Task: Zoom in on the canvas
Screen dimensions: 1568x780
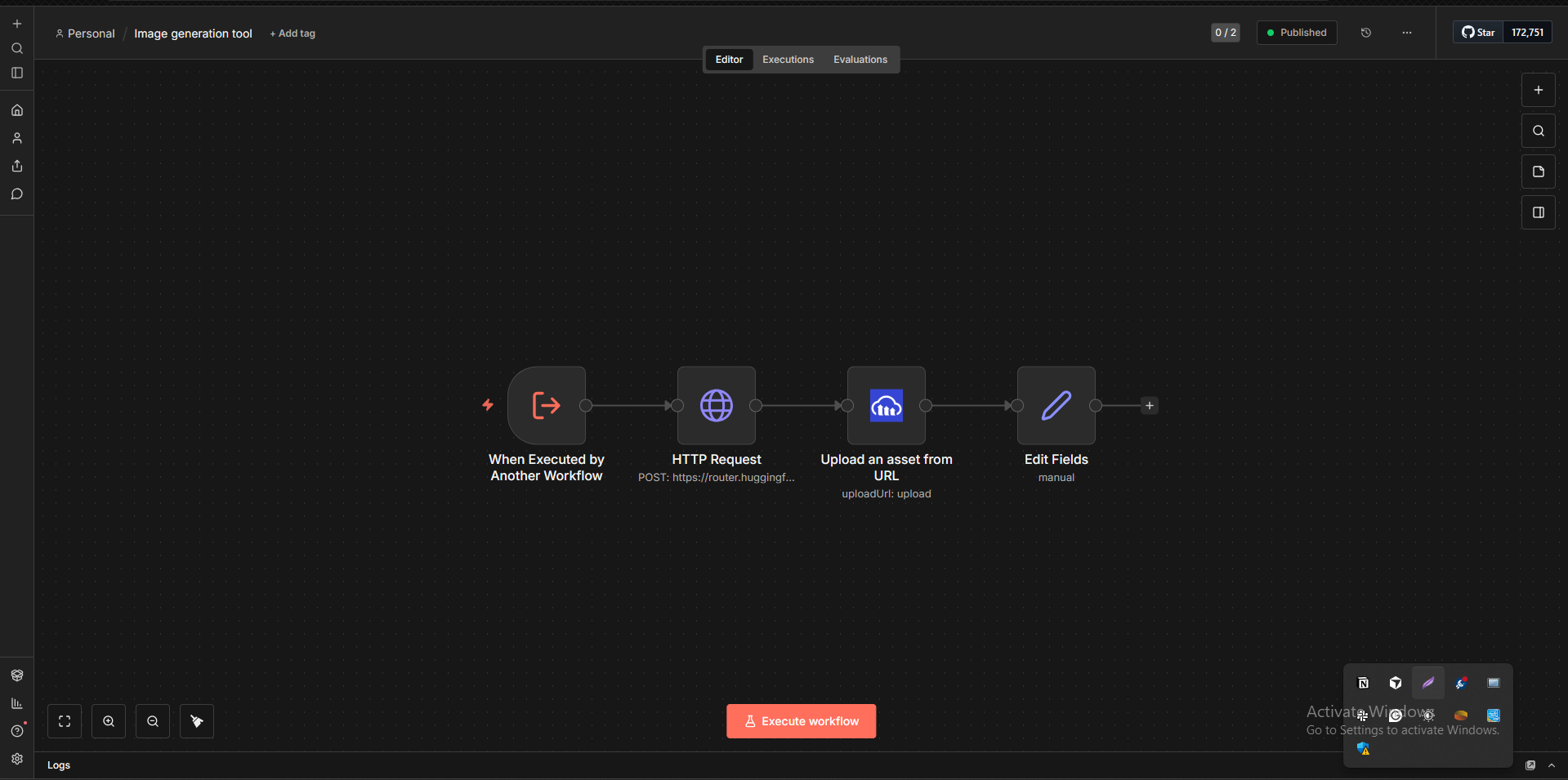Action: click(109, 721)
